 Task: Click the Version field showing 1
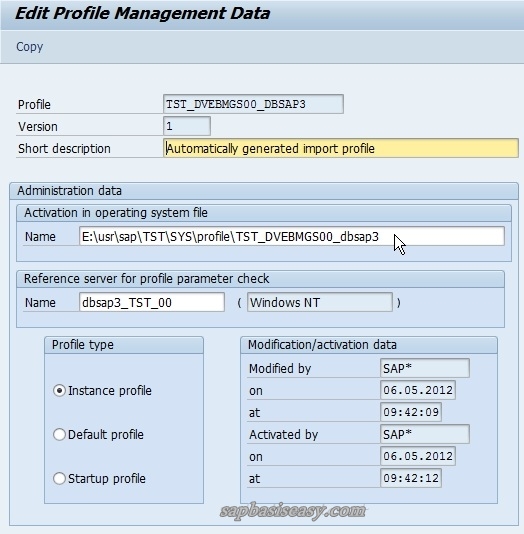187,126
